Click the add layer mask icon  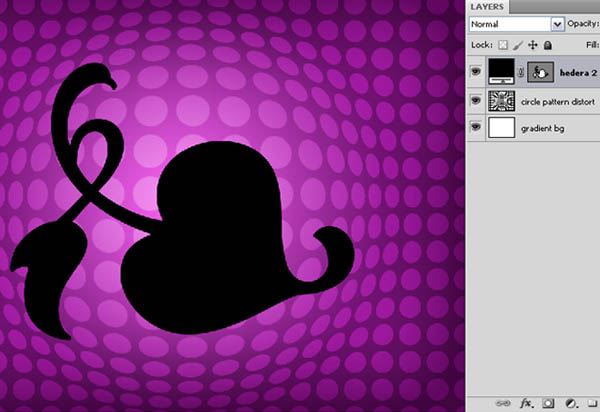pos(547,403)
